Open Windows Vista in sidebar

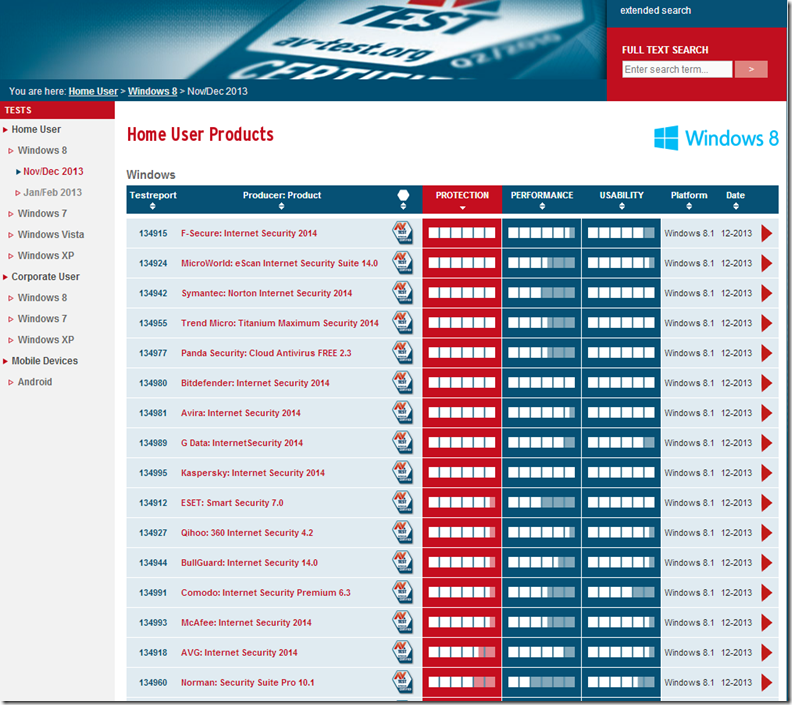coord(51,234)
